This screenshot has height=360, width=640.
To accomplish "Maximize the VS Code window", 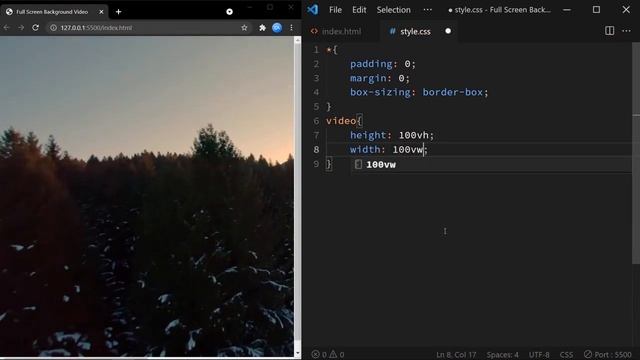I will tap(596, 9).
